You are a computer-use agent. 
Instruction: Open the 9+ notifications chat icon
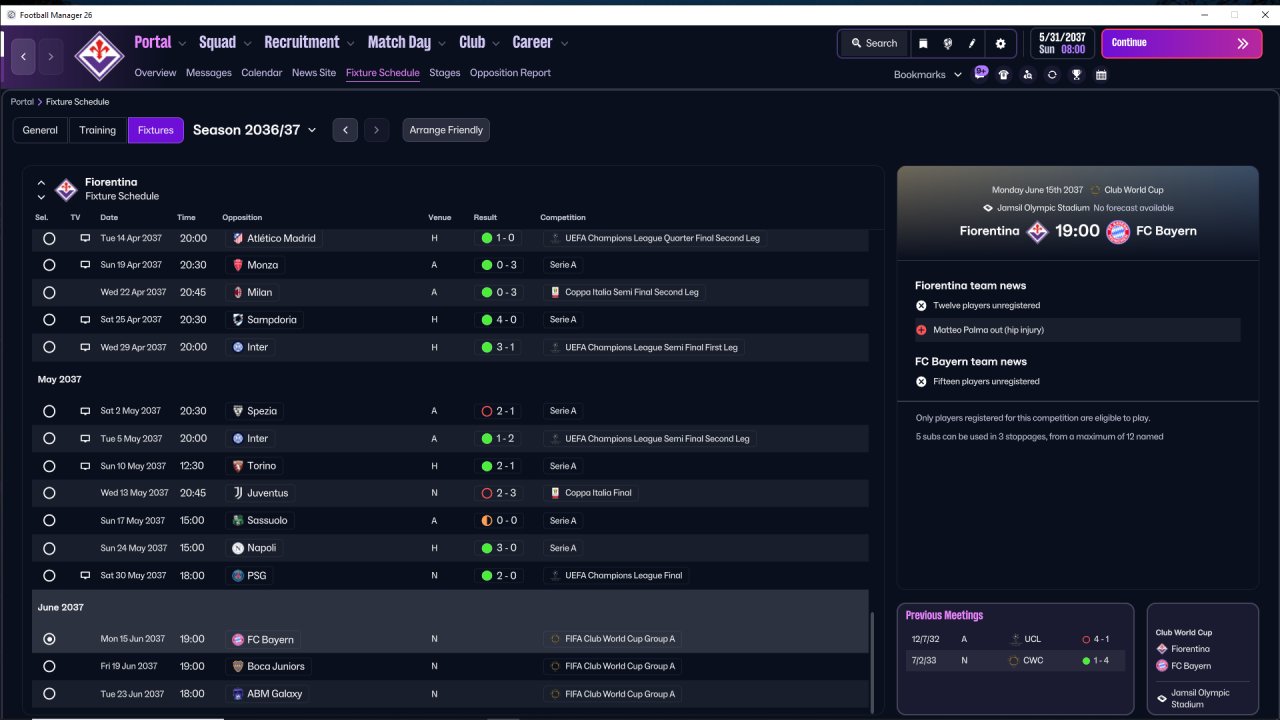pos(981,73)
